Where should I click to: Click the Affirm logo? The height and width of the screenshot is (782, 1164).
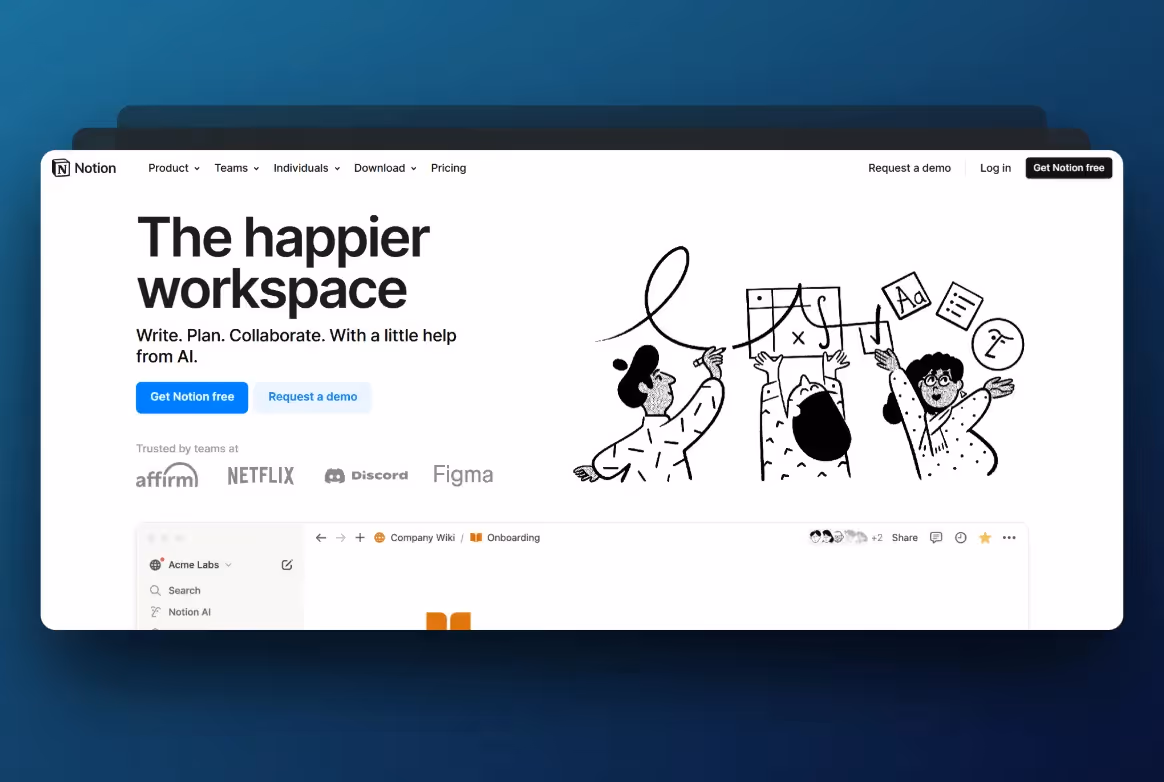click(167, 475)
